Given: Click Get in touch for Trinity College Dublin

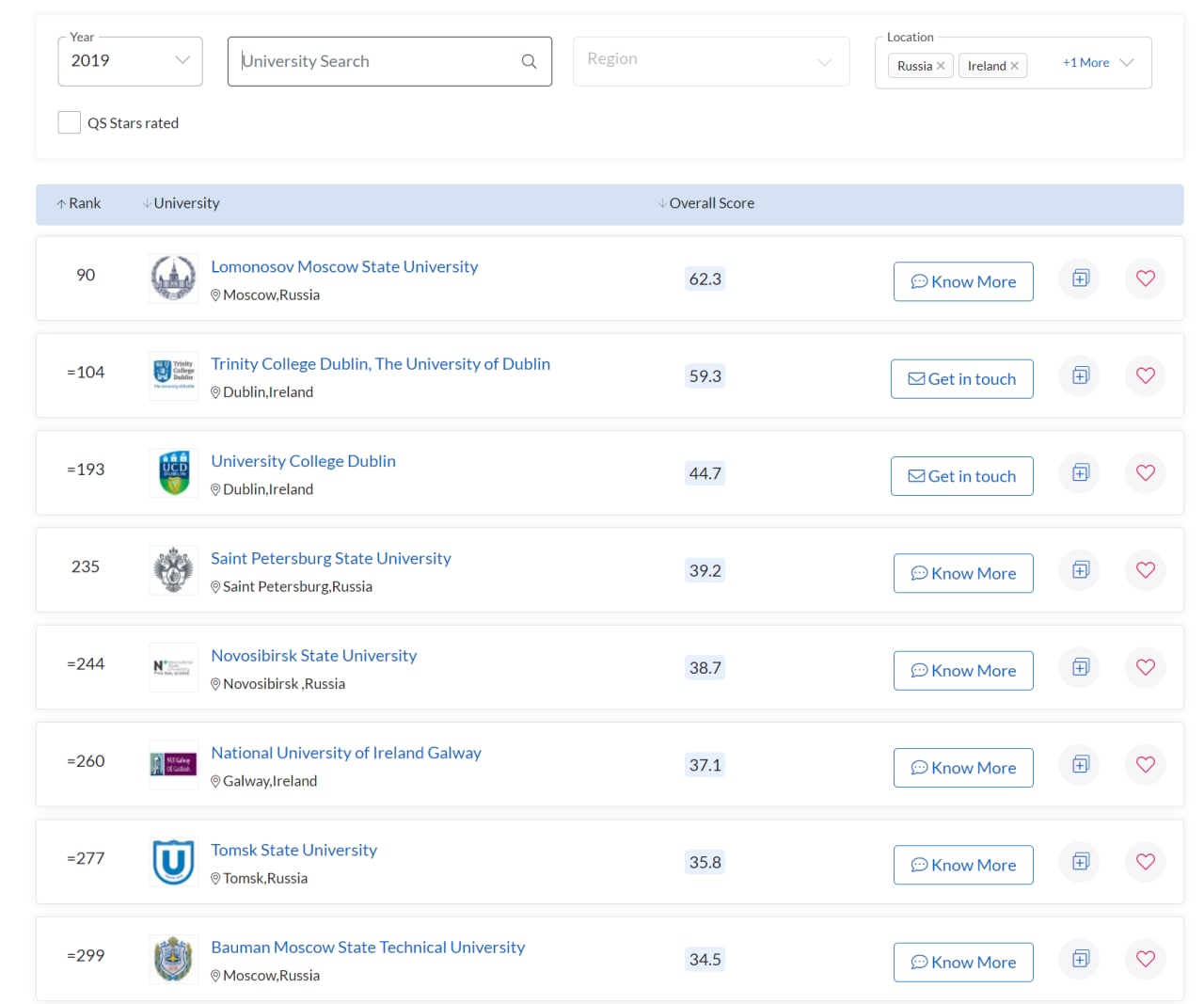Looking at the screenshot, I should (962, 379).
